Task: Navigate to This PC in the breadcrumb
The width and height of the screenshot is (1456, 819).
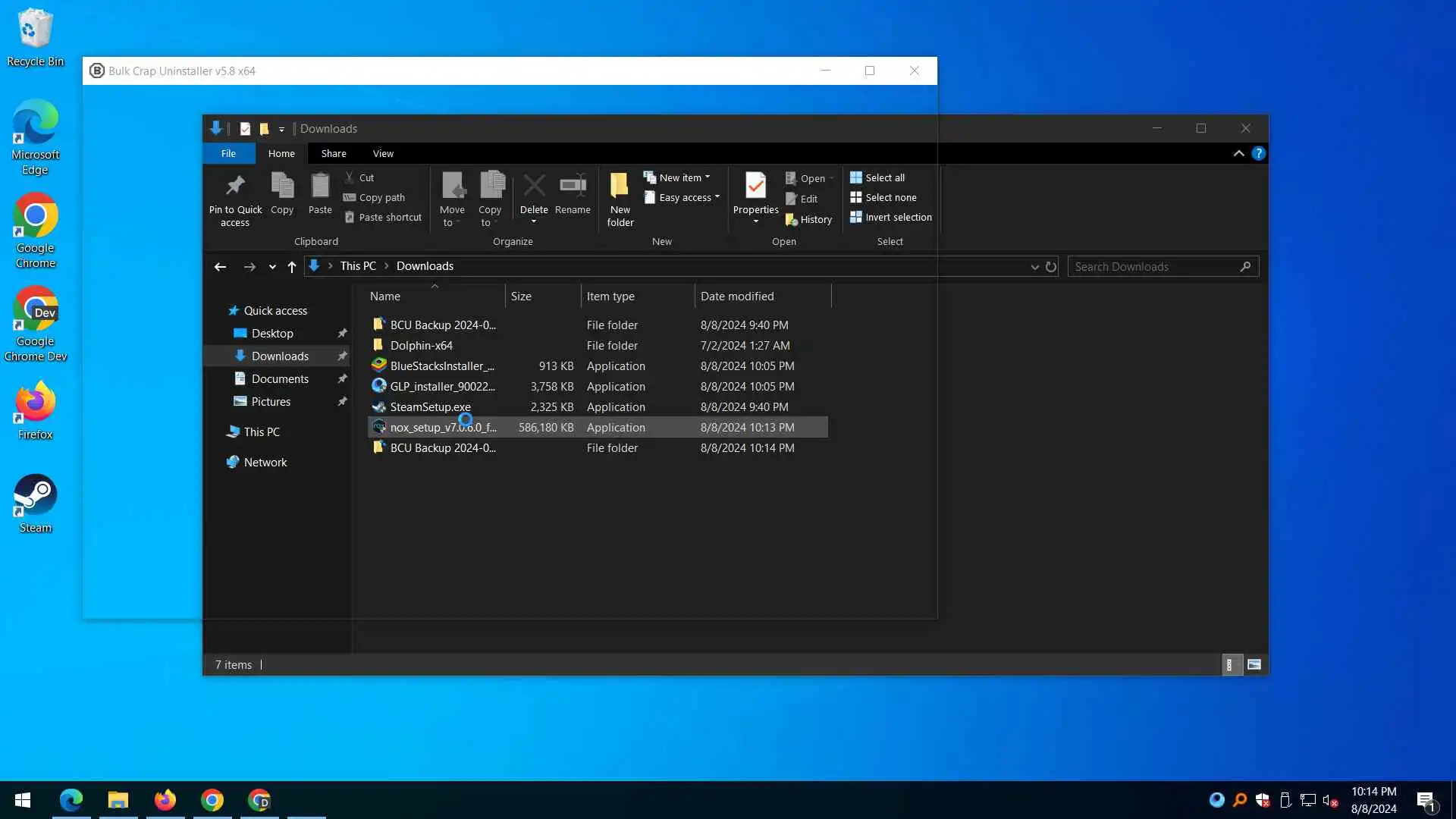Action: point(358,266)
